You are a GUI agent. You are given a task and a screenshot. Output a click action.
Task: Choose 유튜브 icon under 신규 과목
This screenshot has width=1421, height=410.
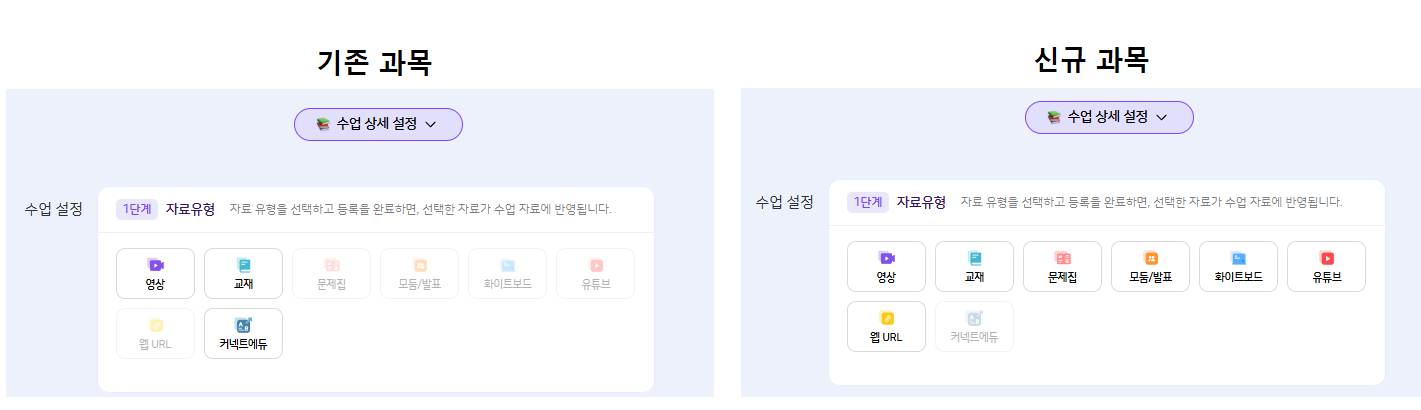point(1326,266)
